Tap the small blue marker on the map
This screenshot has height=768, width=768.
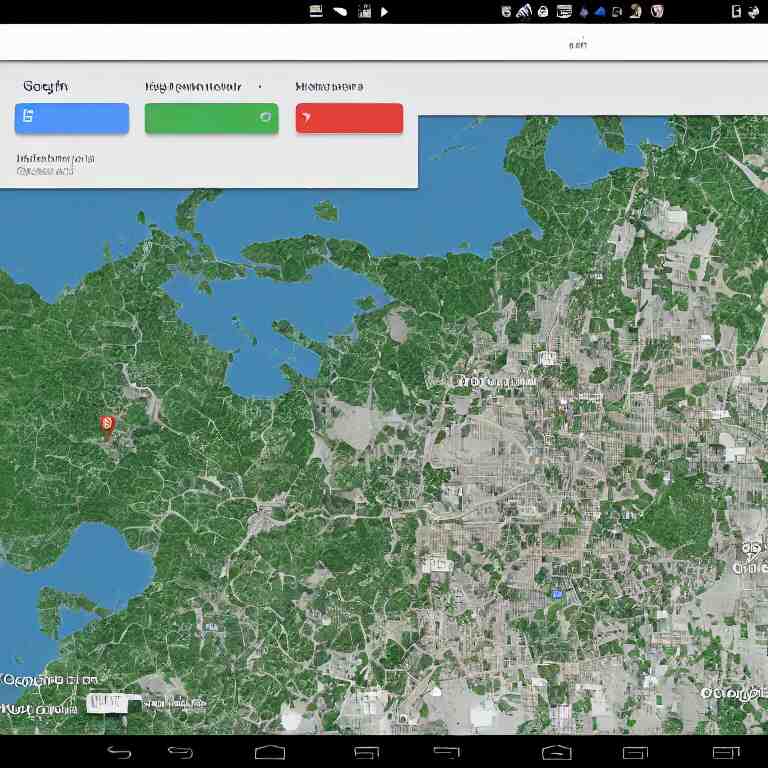click(x=558, y=594)
